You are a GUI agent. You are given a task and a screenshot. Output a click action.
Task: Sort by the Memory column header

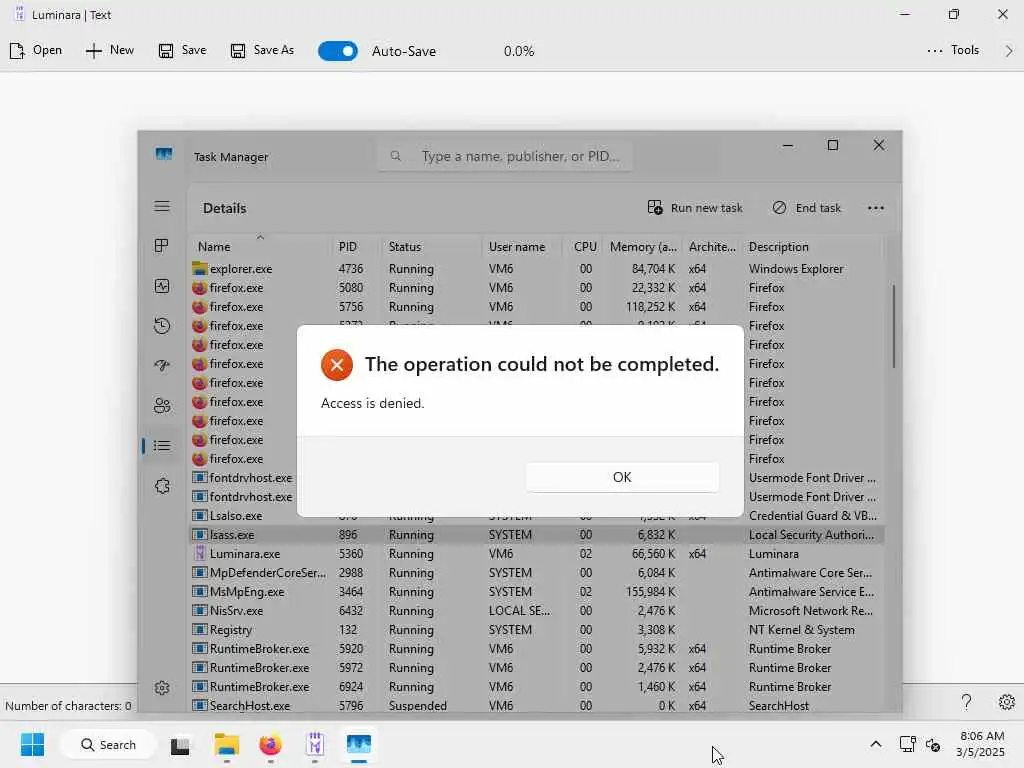[643, 247]
